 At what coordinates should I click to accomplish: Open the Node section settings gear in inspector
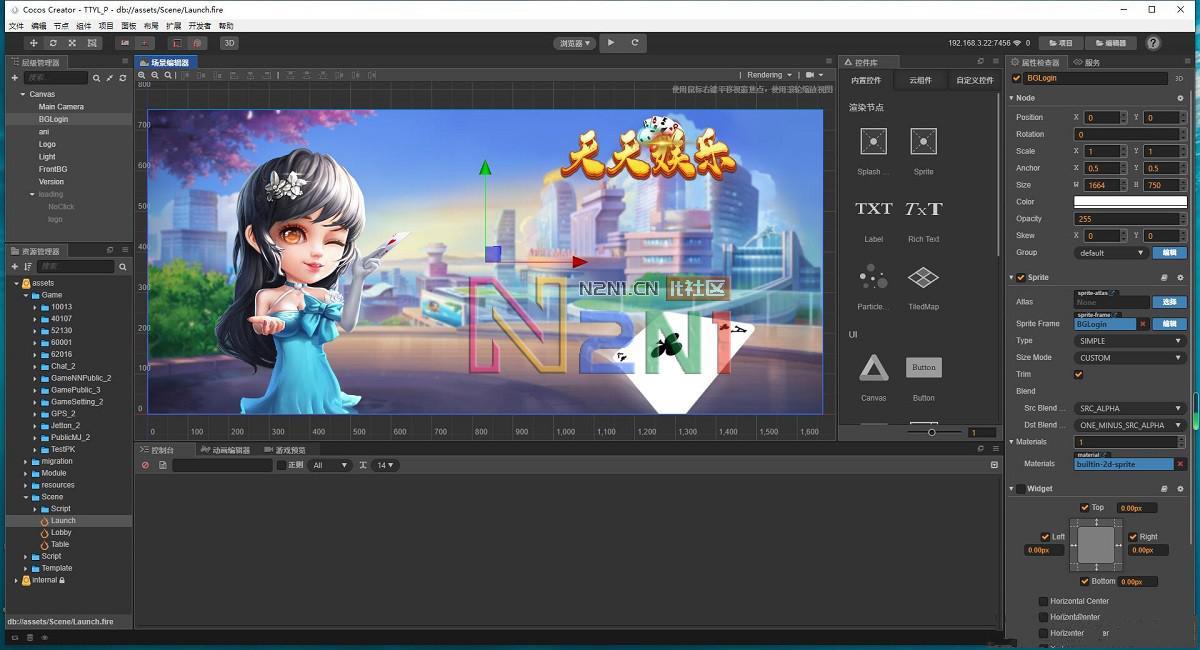pyautogui.click(x=1180, y=97)
